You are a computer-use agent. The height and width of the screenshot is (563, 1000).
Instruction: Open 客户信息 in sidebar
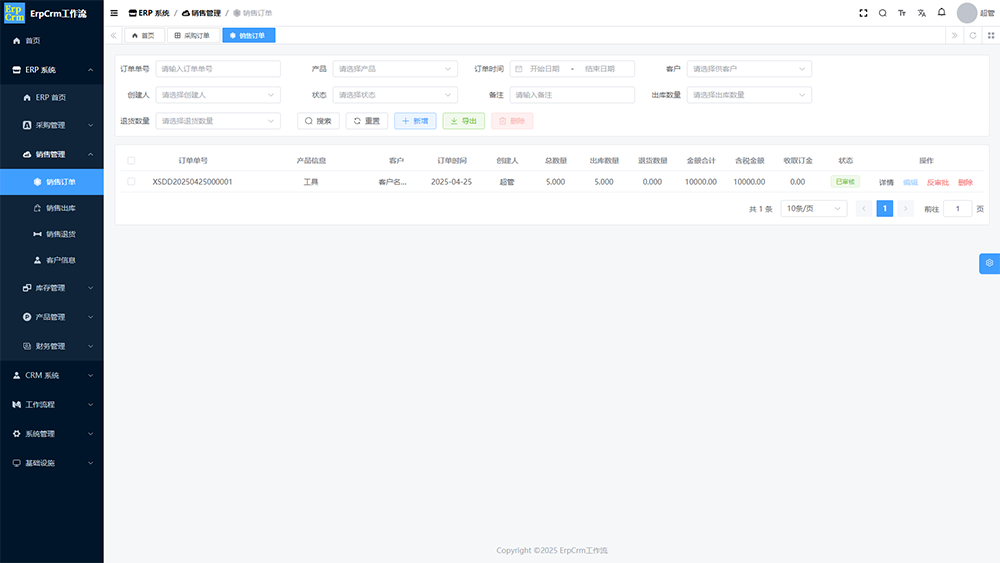click(52, 260)
